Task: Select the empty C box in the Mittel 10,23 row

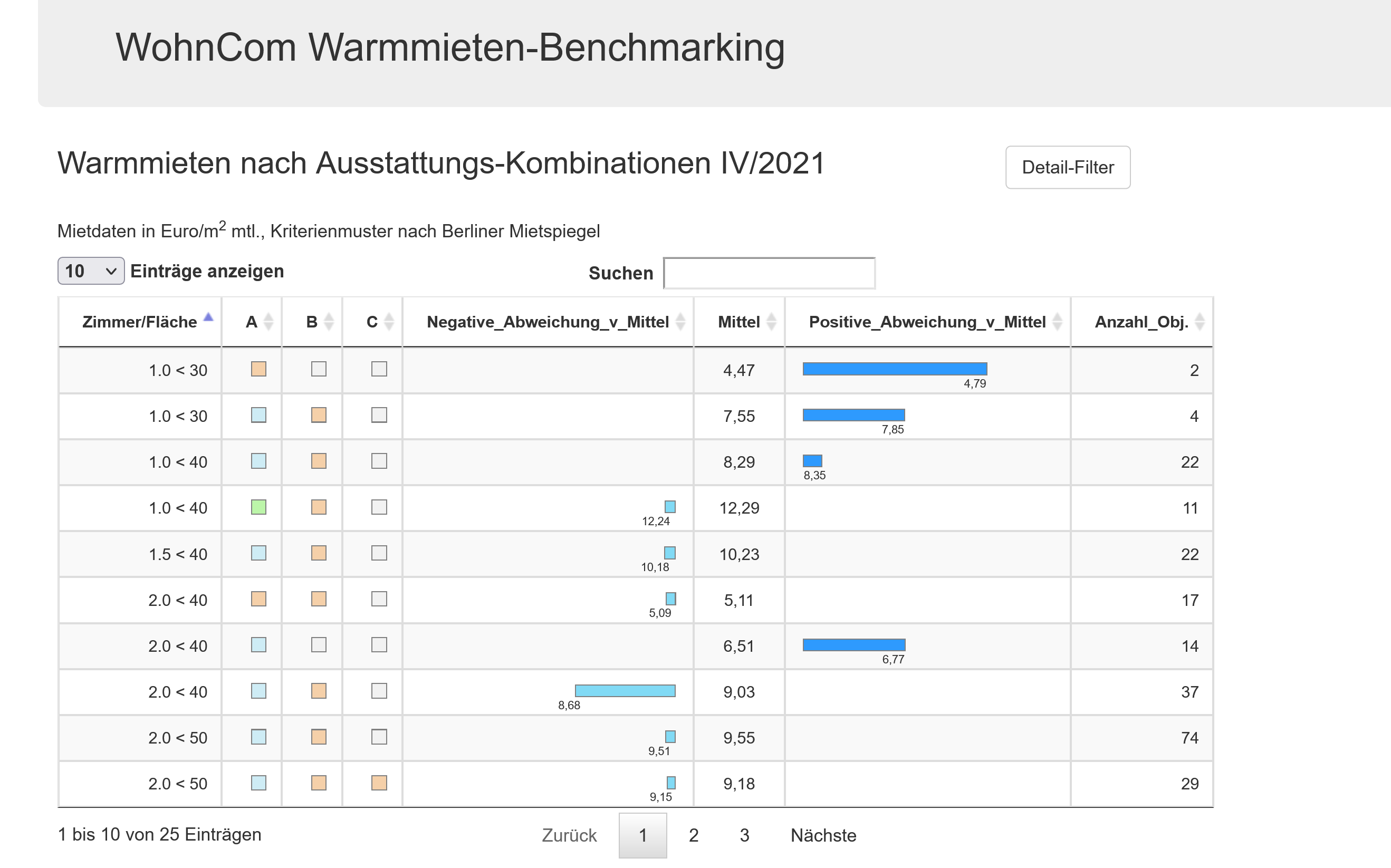Action: tap(379, 553)
